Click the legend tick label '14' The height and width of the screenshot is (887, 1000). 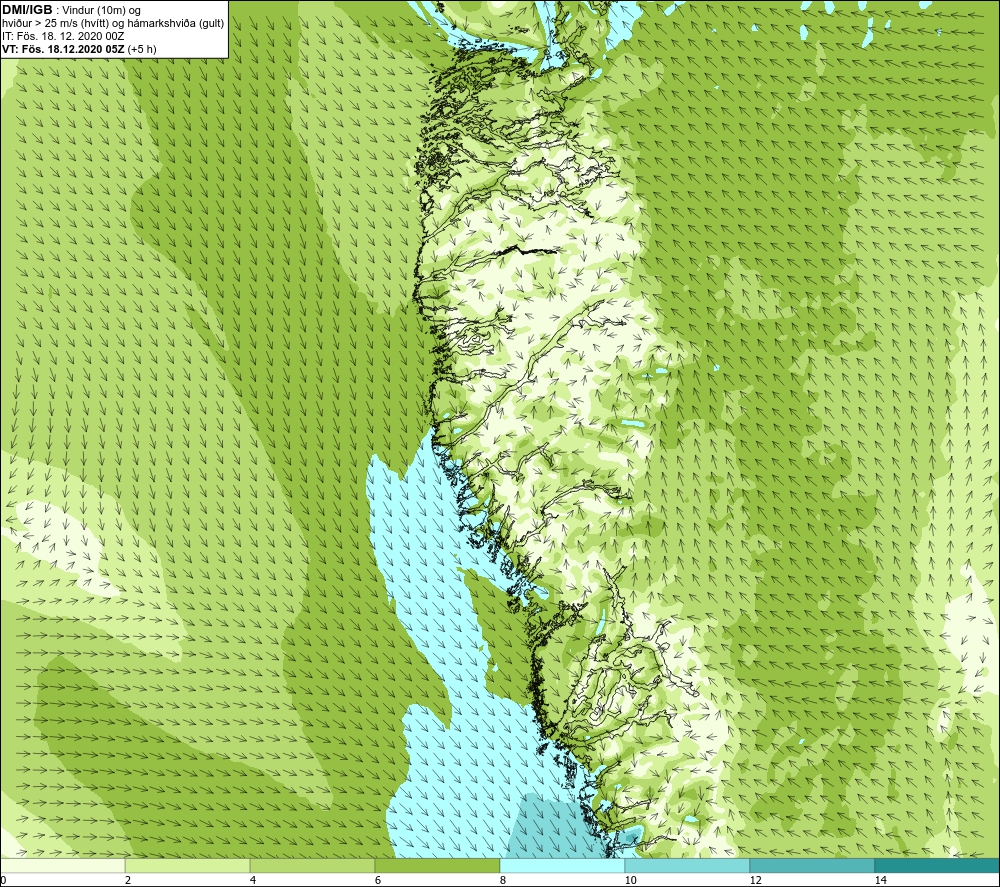pos(880,880)
